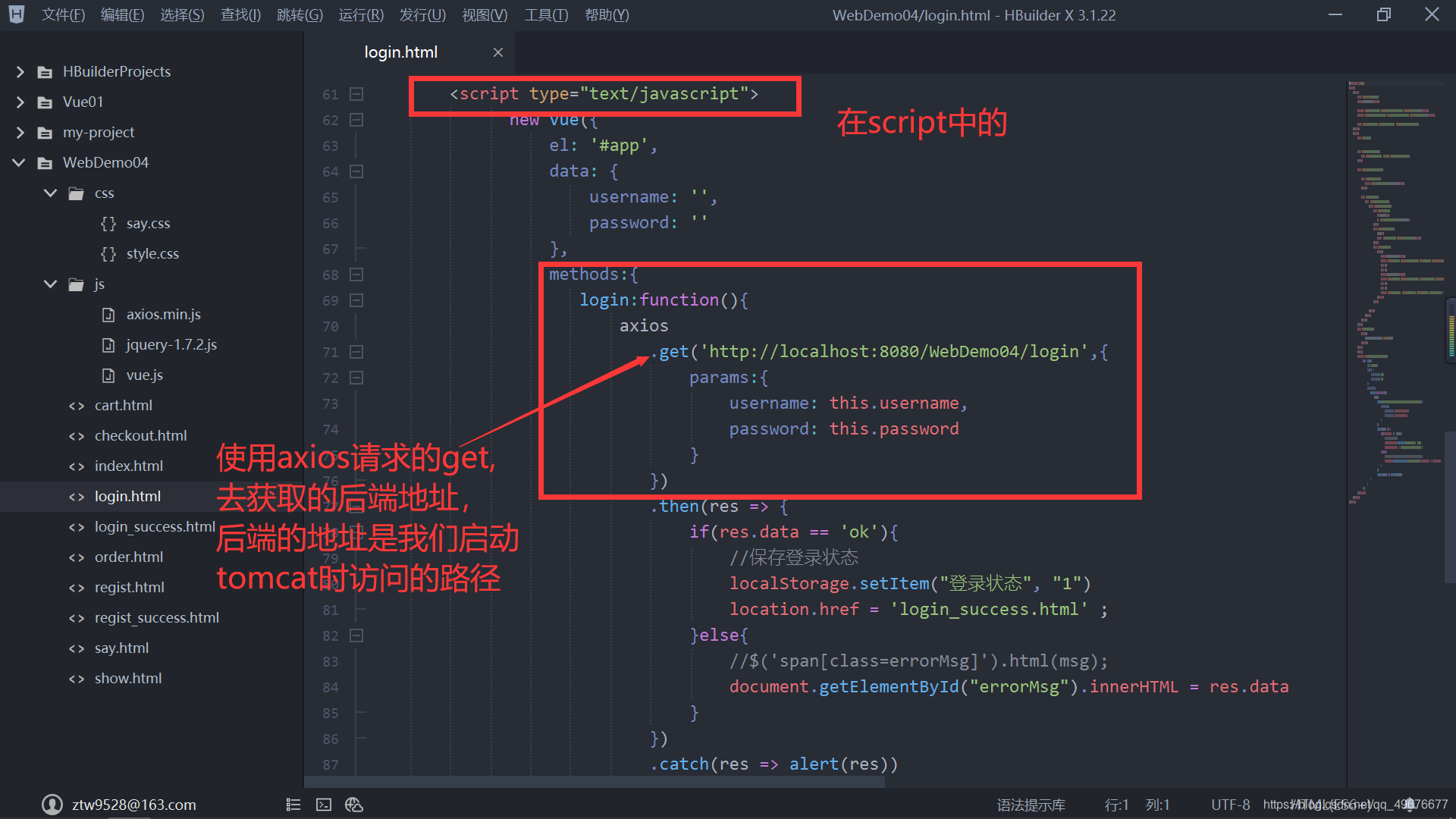Click the HBuilder X logo icon
The width and height of the screenshot is (1456, 819).
(x=17, y=14)
